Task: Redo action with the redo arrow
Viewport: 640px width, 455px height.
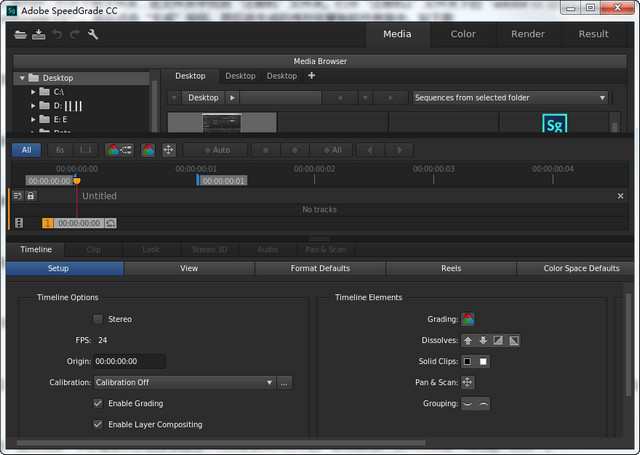Action: pos(75,35)
